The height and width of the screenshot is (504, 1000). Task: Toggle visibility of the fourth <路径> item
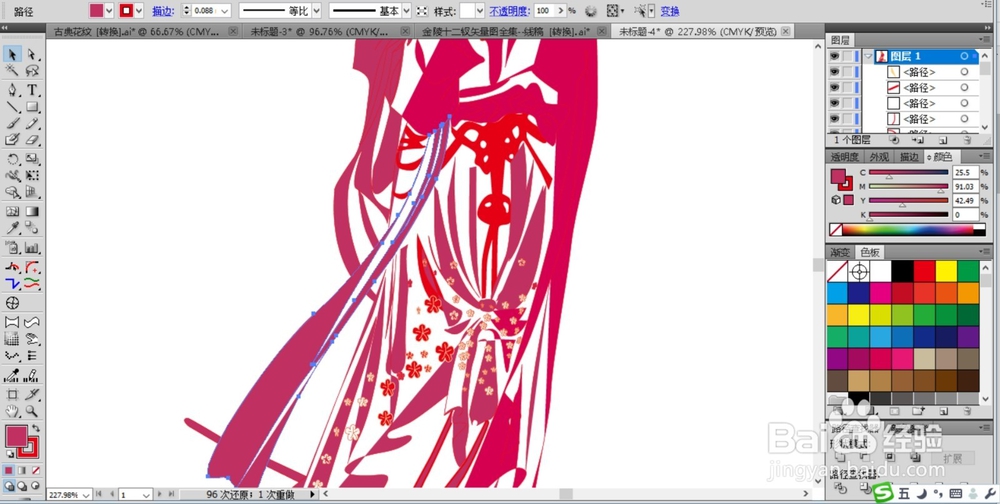coord(834,119)
